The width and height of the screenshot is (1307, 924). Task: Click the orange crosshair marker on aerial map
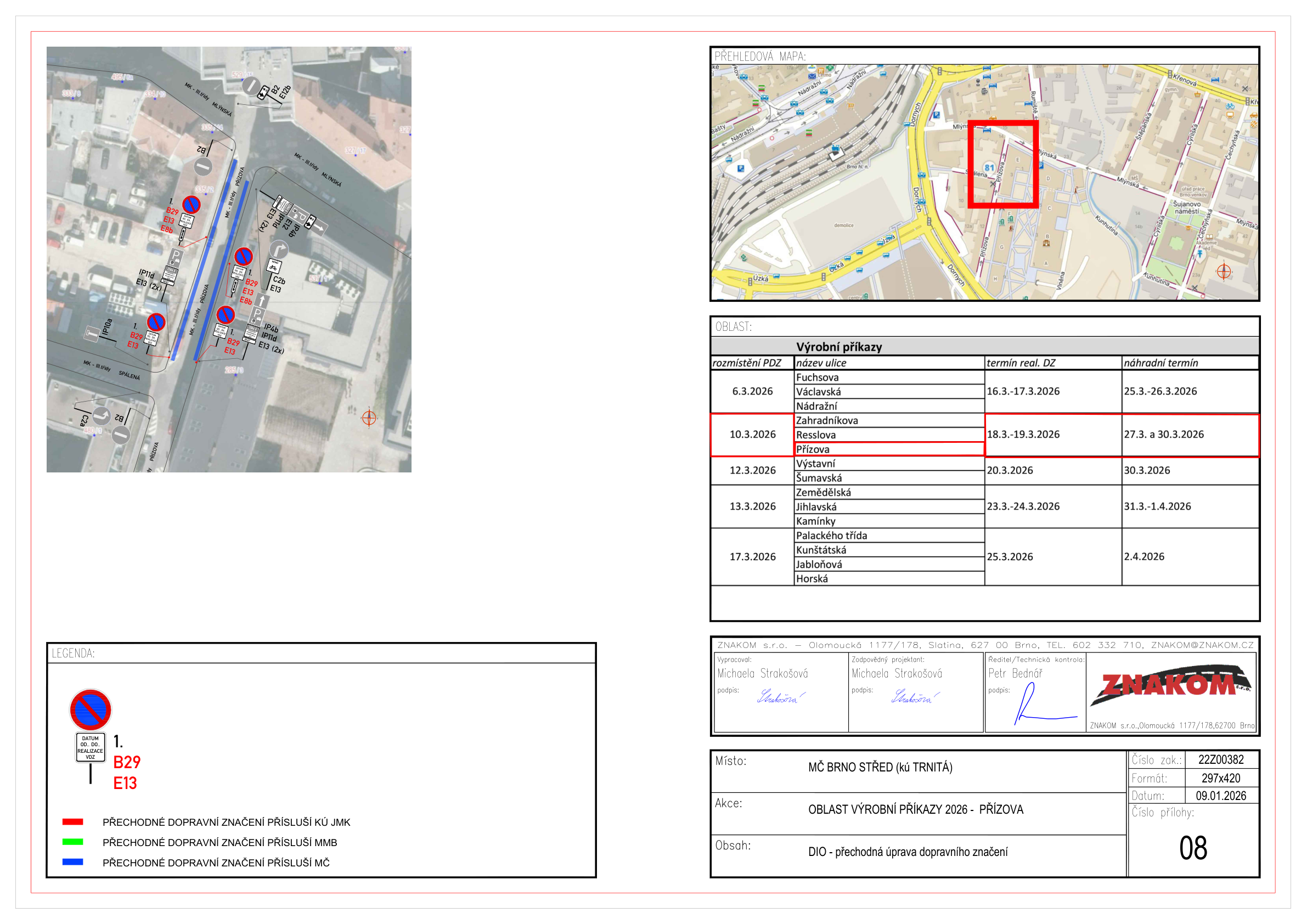pyautogui.click(x=369, y=418)
